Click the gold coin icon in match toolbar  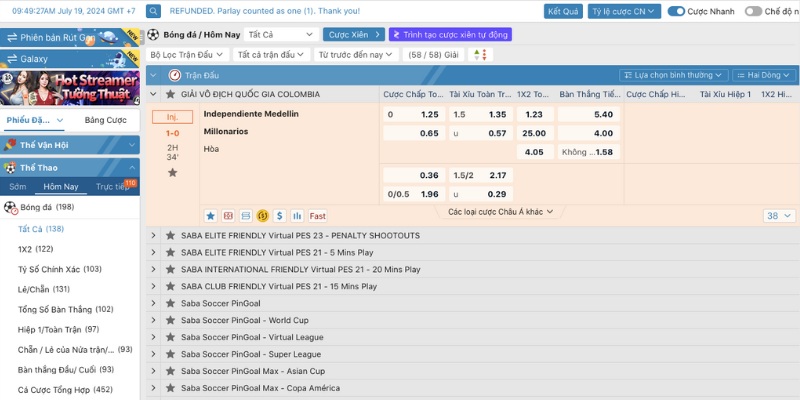[262, 215]
